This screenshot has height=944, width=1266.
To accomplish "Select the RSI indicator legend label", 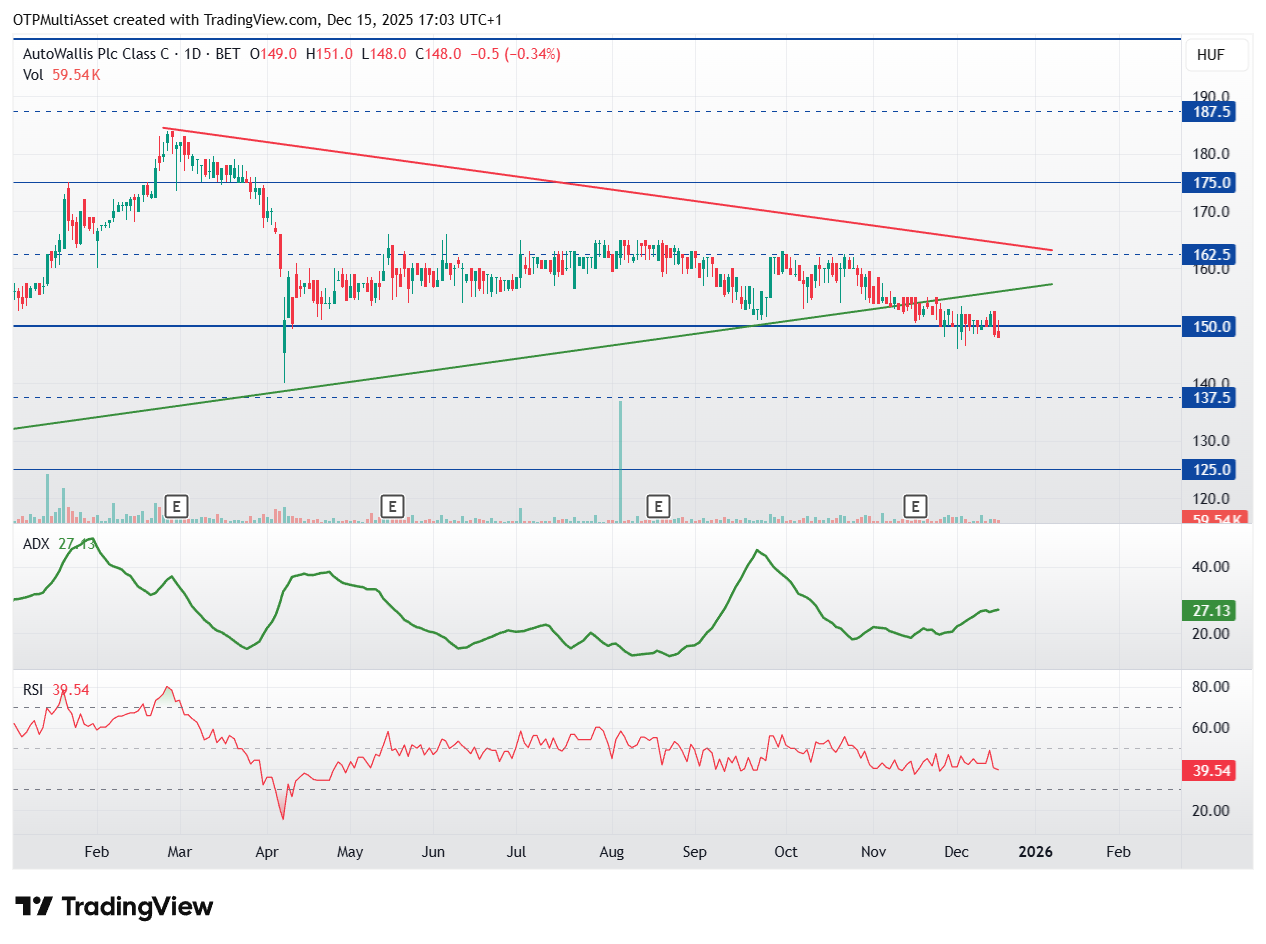I will [36, 689].
